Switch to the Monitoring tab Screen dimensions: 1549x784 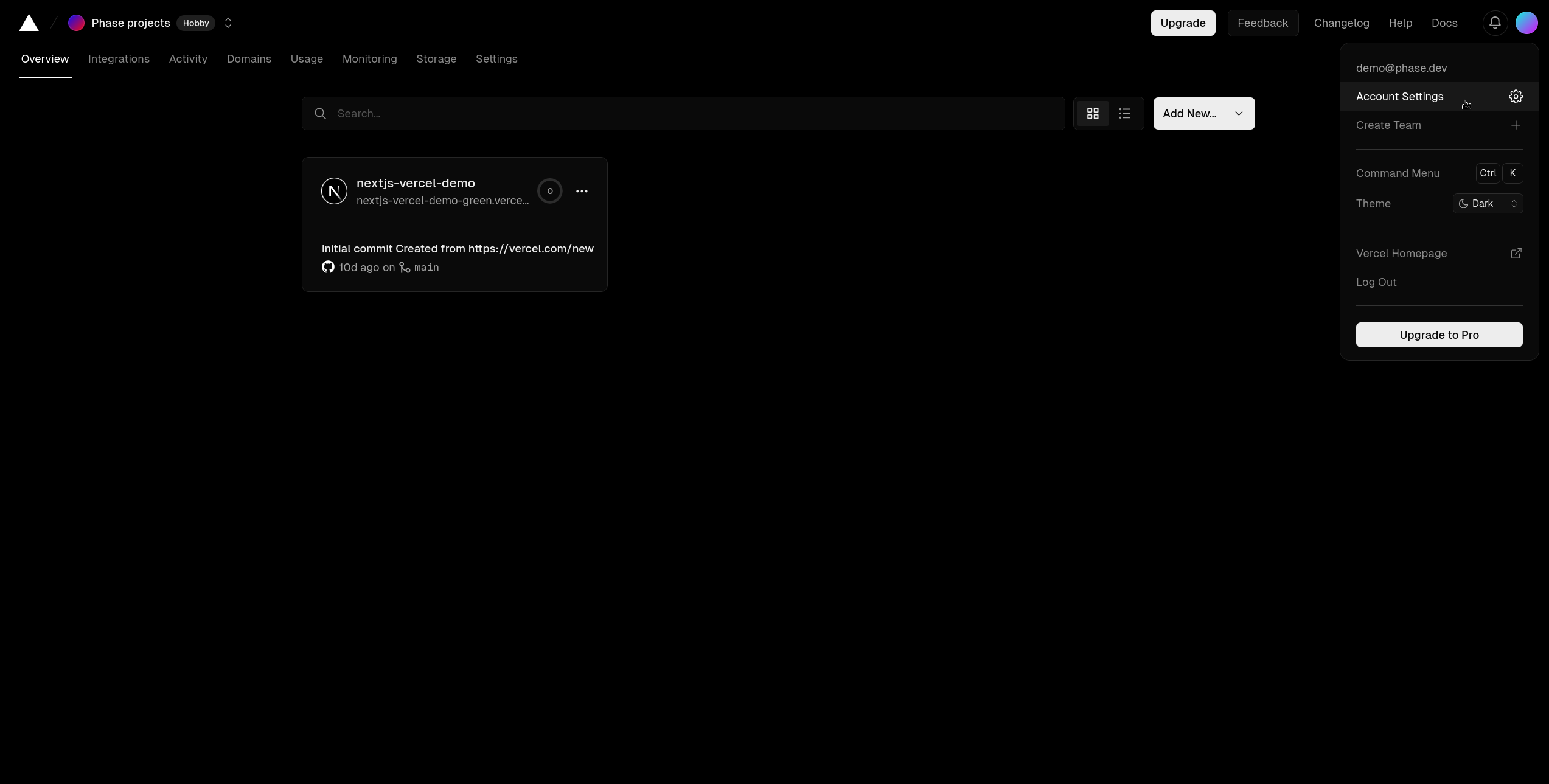pyautogui.click(x=369, y=58)
